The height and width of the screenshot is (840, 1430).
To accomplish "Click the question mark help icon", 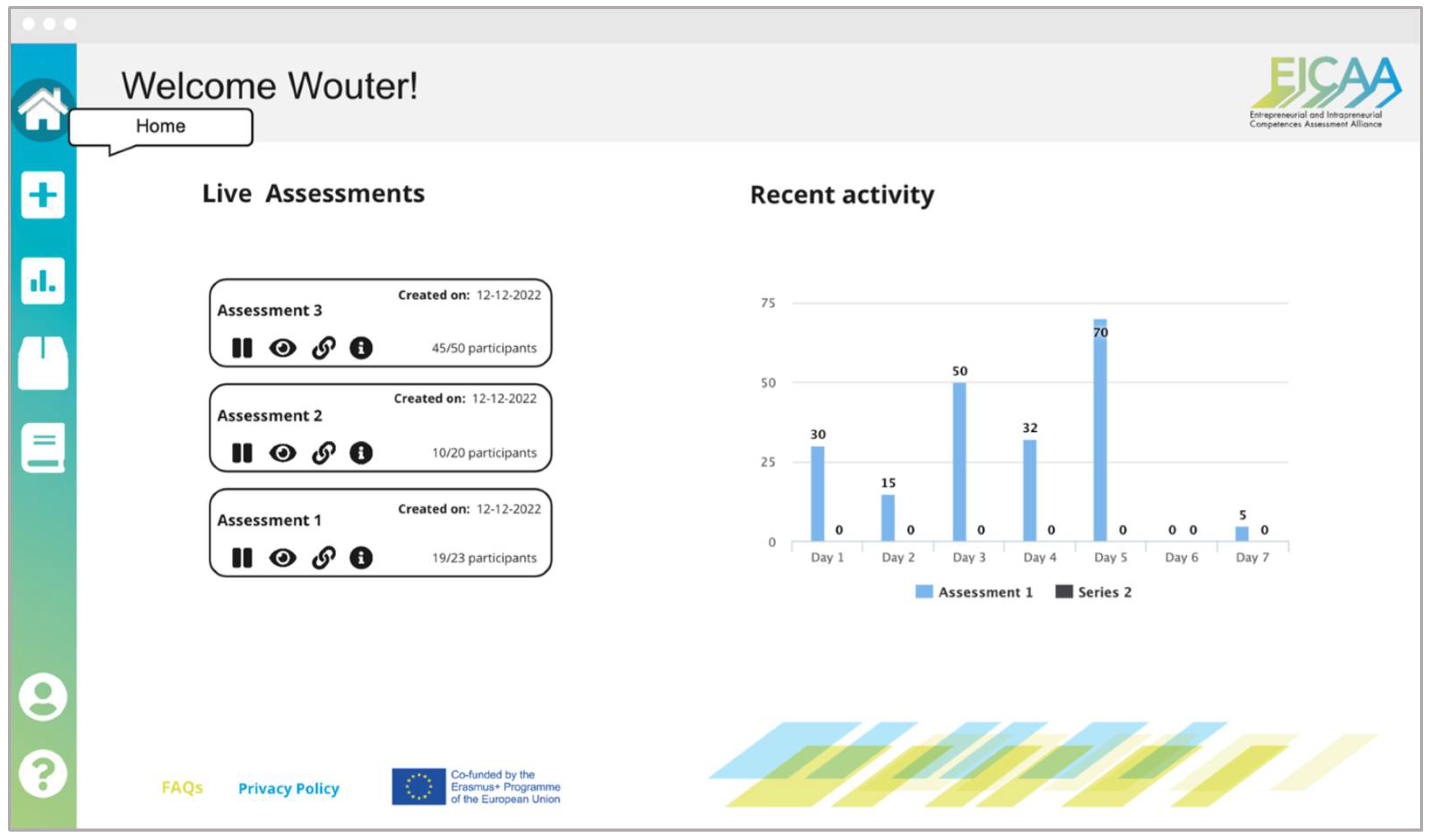I will (x=43, y=774).
